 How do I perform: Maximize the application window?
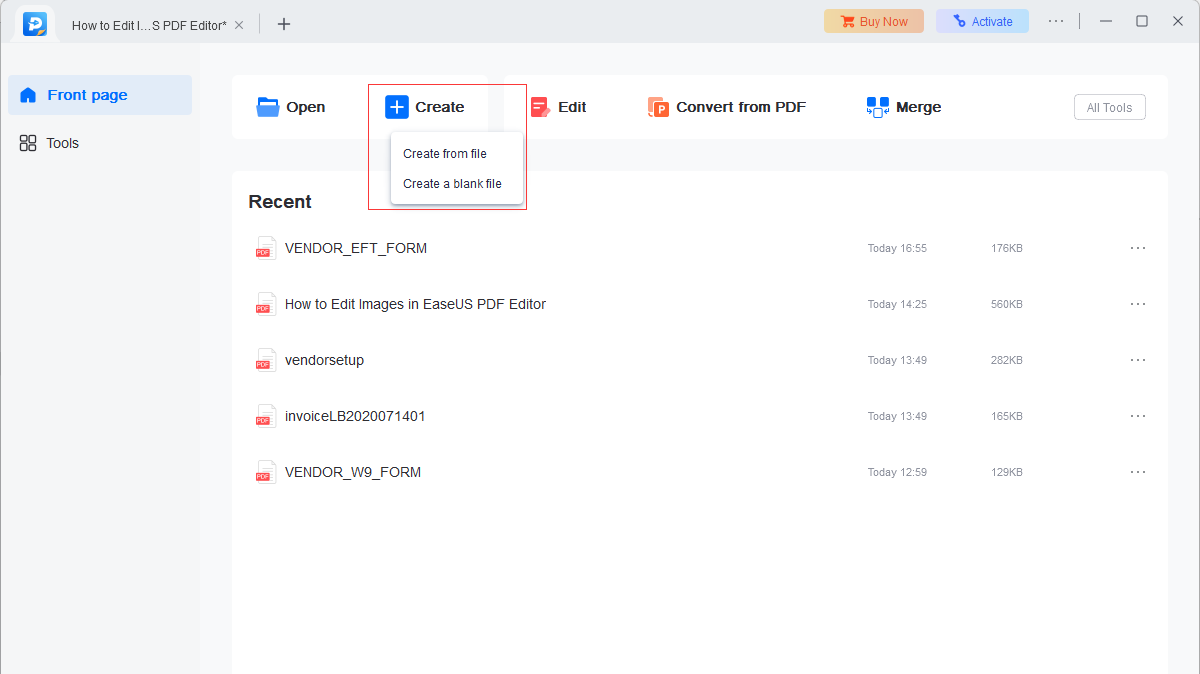[1142, 21]
